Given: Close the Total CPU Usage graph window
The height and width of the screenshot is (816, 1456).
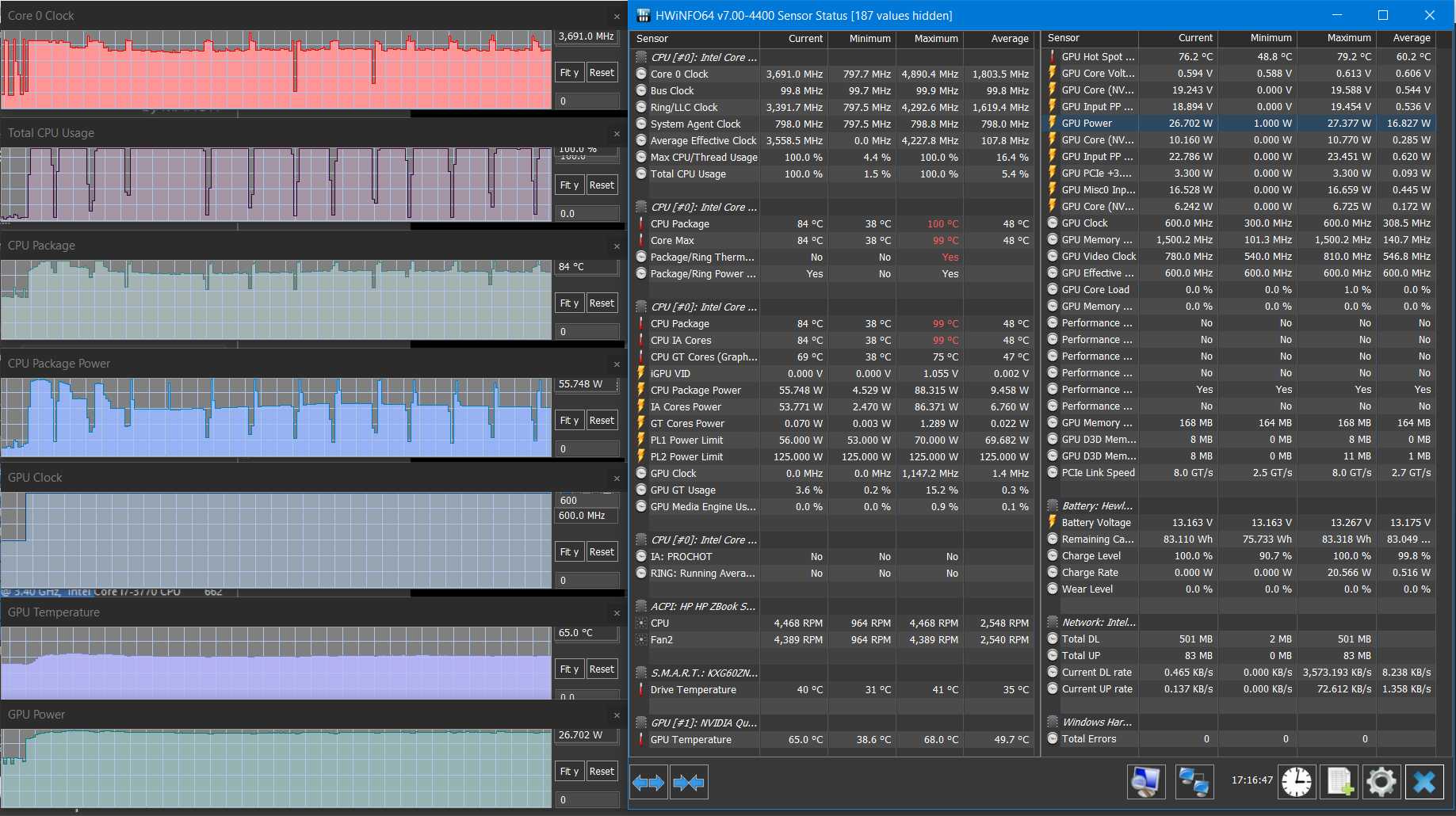Looking at the screenshot, I should pos(617,133).
